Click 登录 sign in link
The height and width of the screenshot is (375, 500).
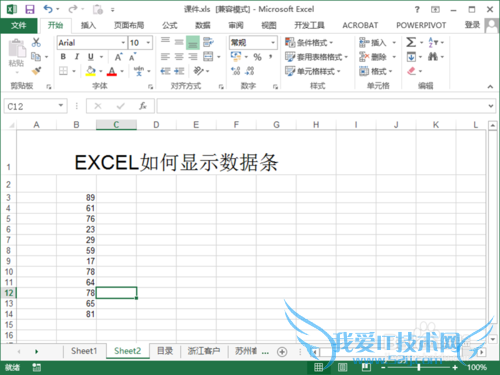[x=472, y=25]
